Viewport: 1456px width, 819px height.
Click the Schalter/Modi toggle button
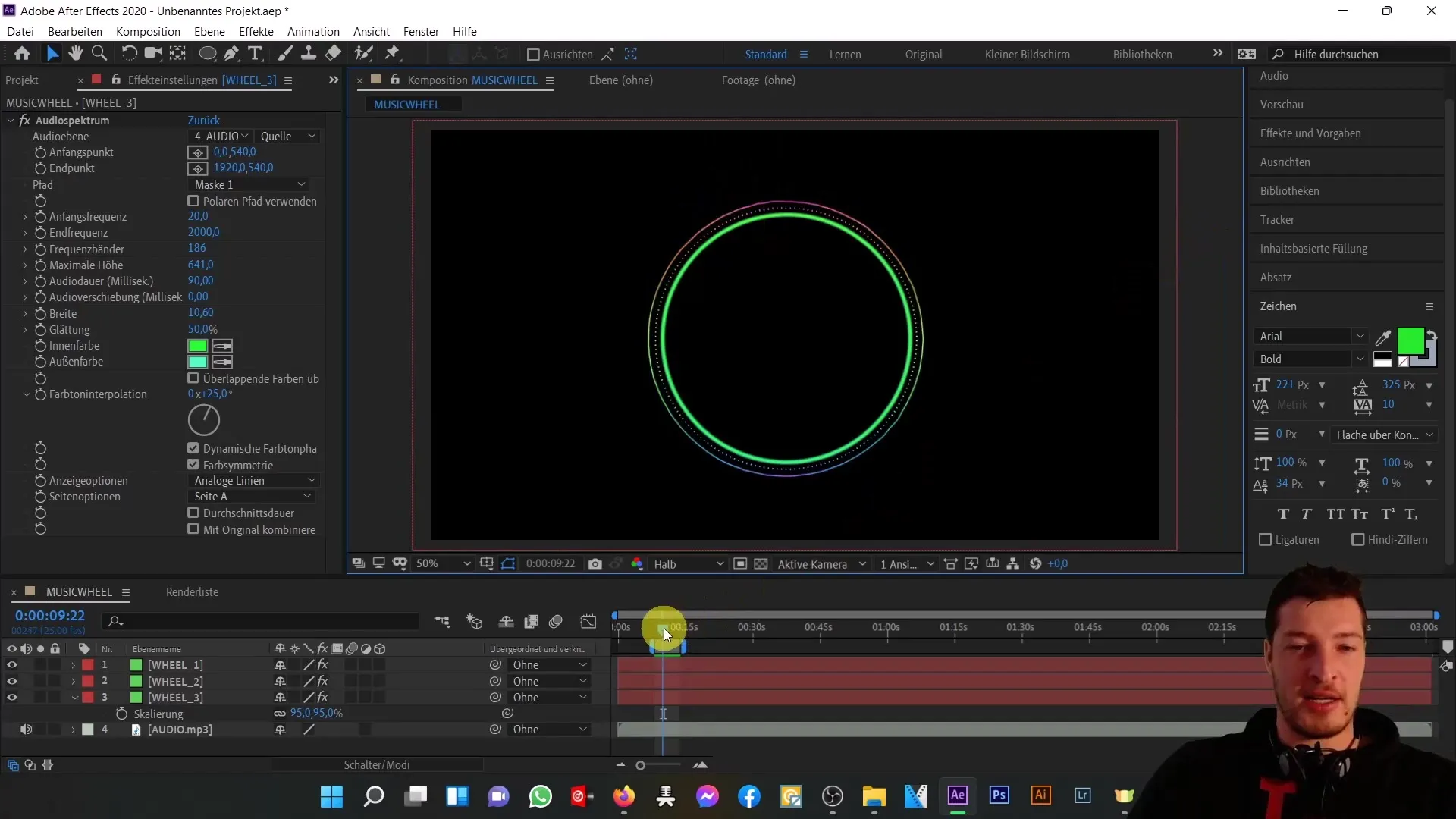pyautogui.click(x=377, y=765)
